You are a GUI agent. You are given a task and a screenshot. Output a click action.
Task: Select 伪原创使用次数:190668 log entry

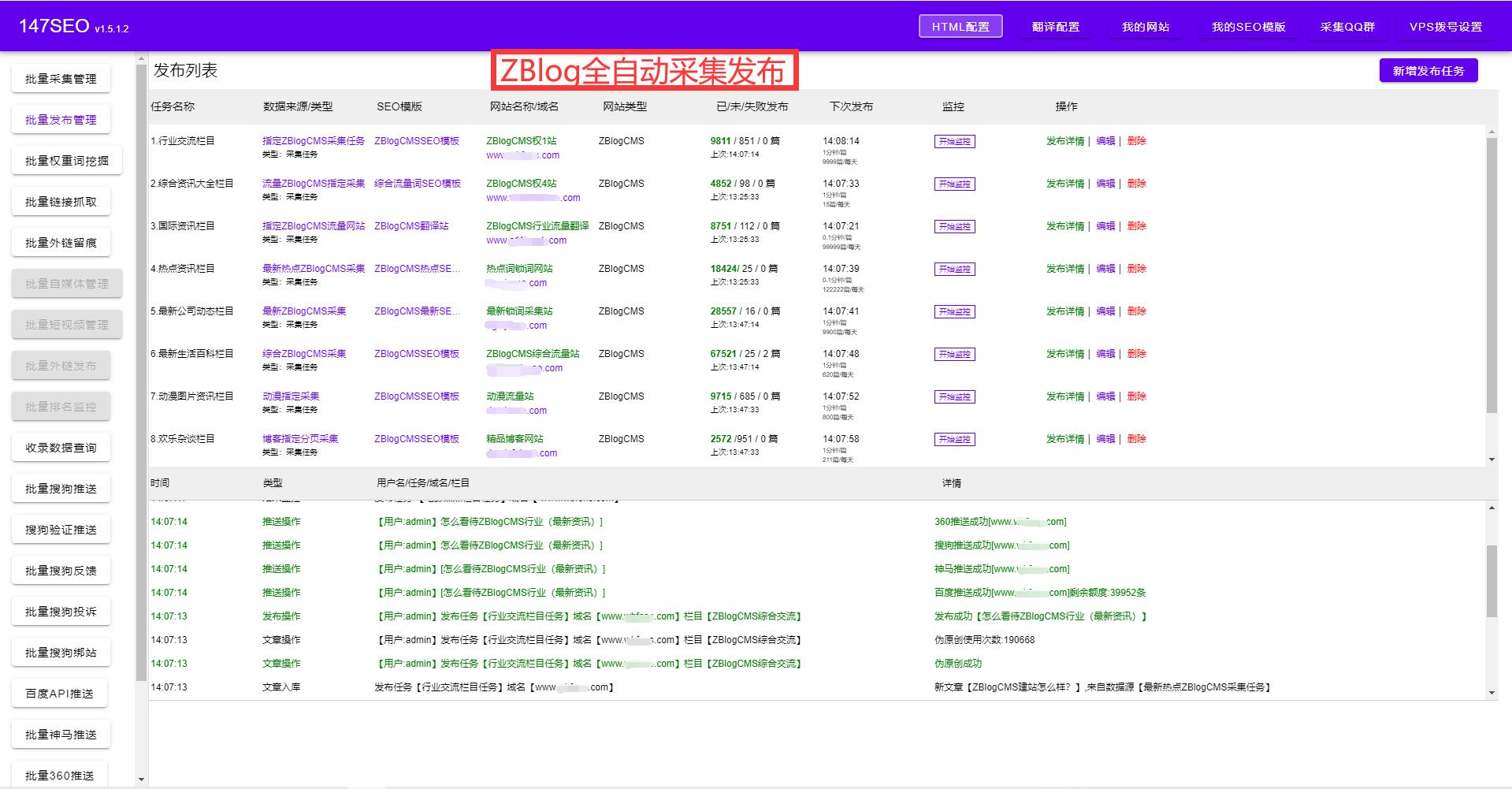pos(985,640)
